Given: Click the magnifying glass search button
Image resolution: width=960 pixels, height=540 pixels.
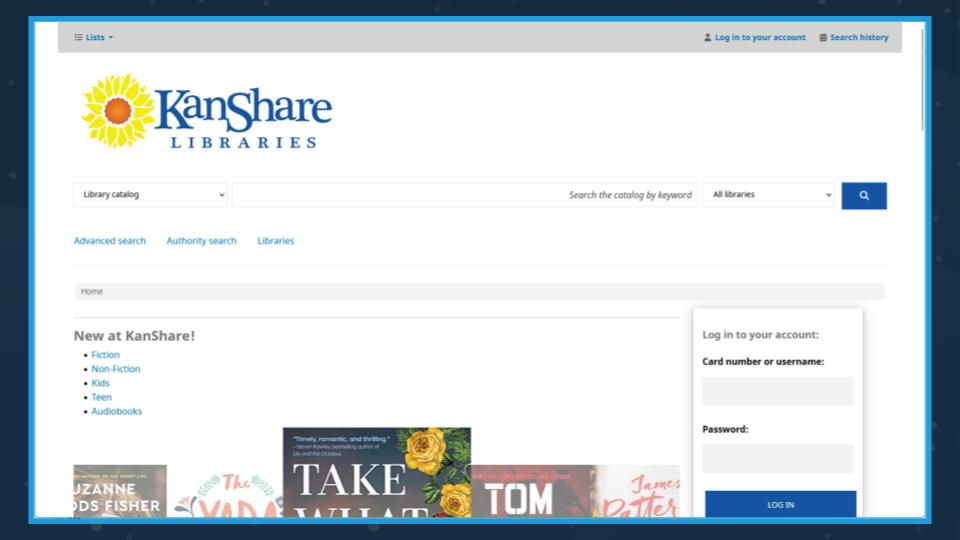Looking at the screenshot, I should click(863, 196).
